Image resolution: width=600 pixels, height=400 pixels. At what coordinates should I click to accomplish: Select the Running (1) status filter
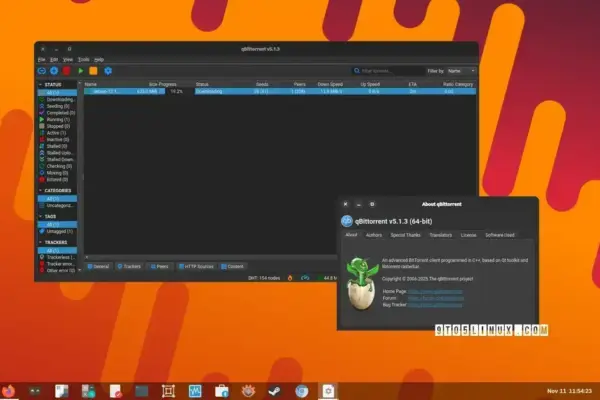point(57,119)
